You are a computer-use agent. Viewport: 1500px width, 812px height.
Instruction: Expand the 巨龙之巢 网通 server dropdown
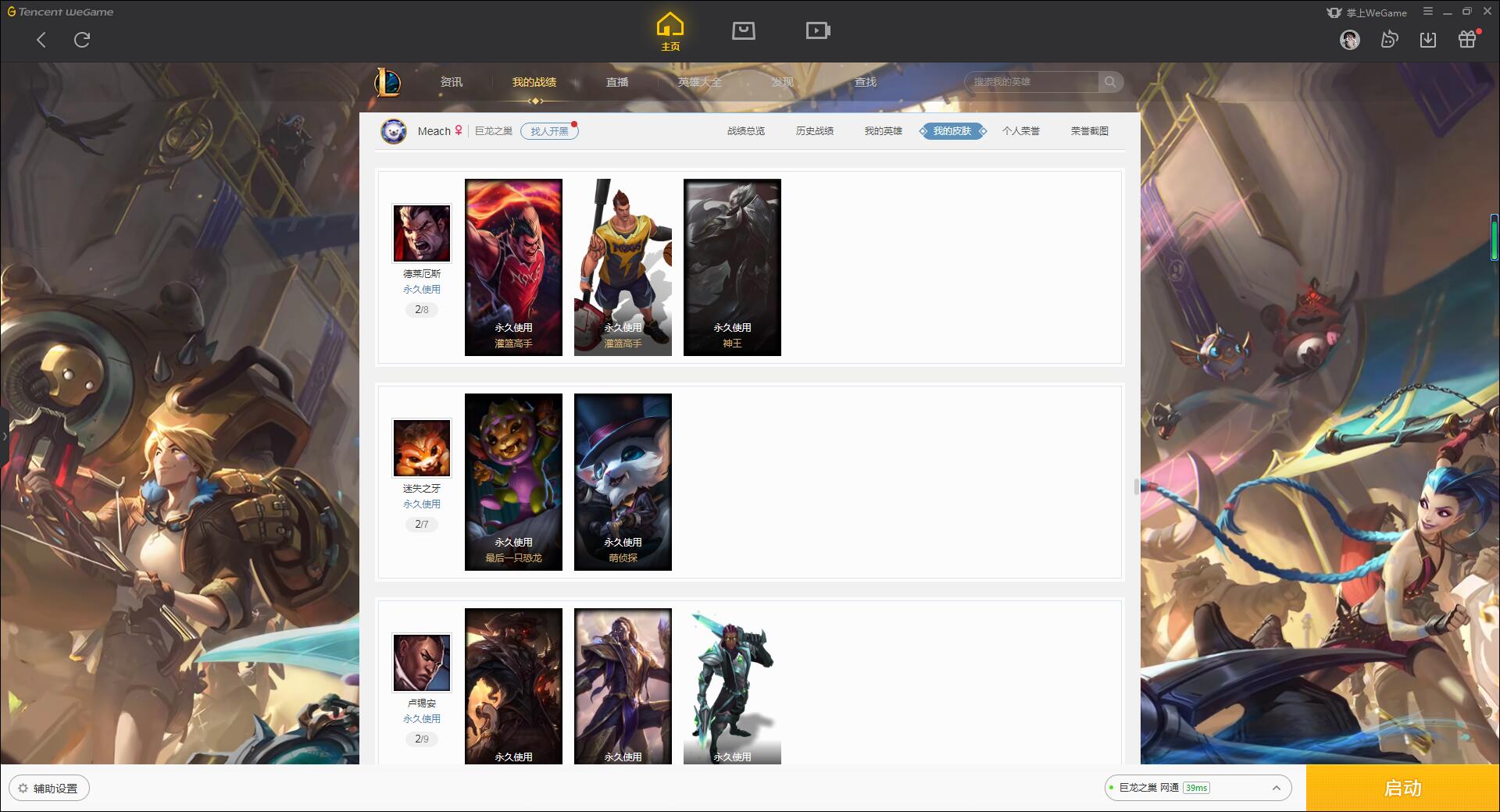1198,788
